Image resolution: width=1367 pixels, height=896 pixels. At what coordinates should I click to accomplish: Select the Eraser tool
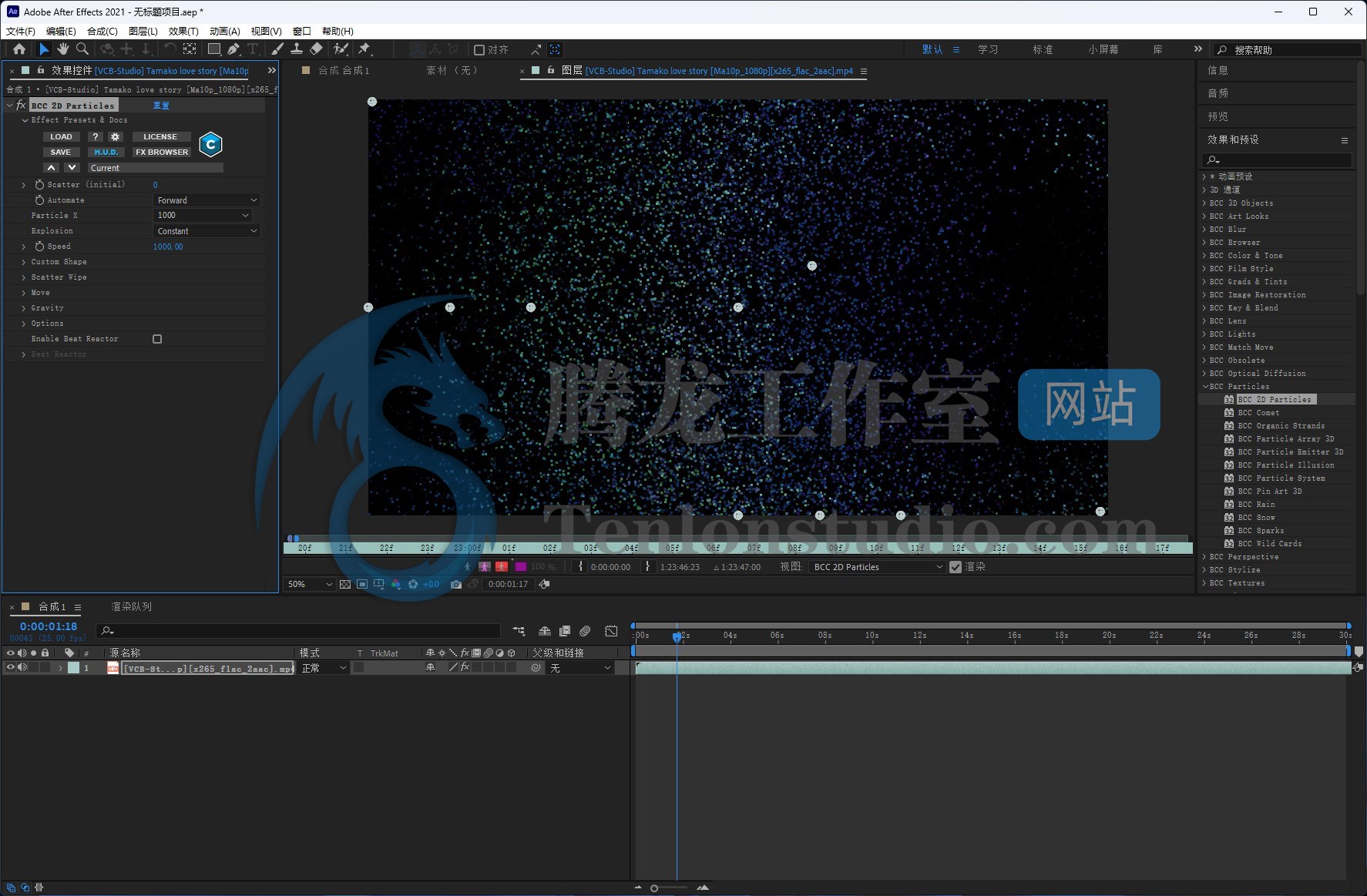316,49
